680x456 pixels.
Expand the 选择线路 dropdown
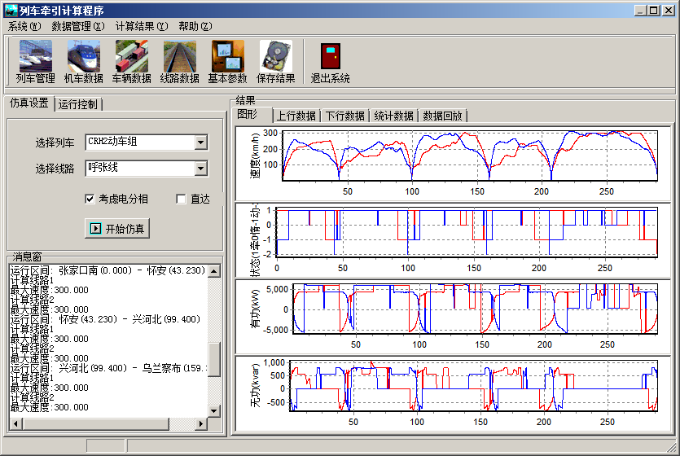point(201,168)
